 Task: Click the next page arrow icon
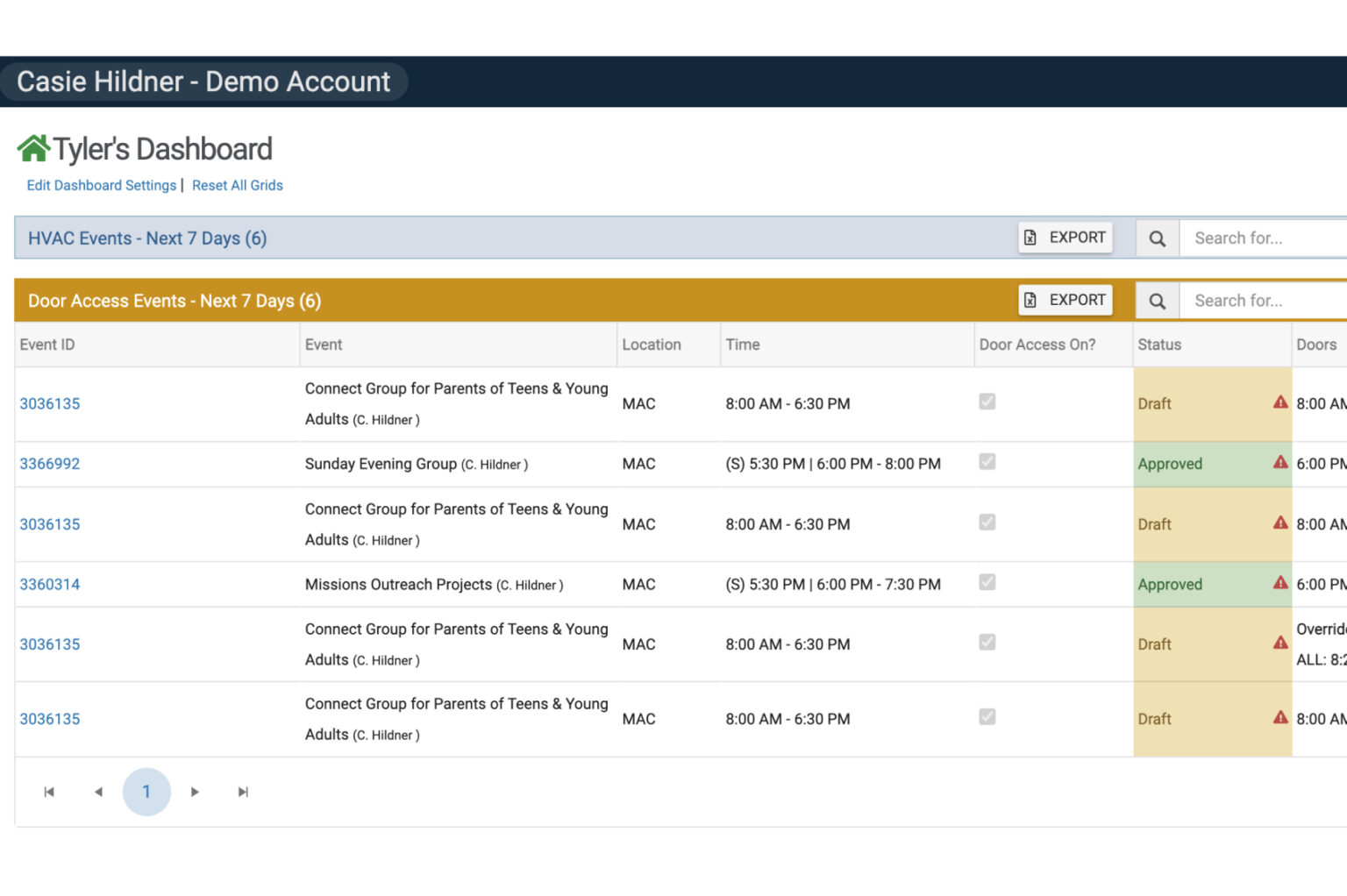click(195, 791)
